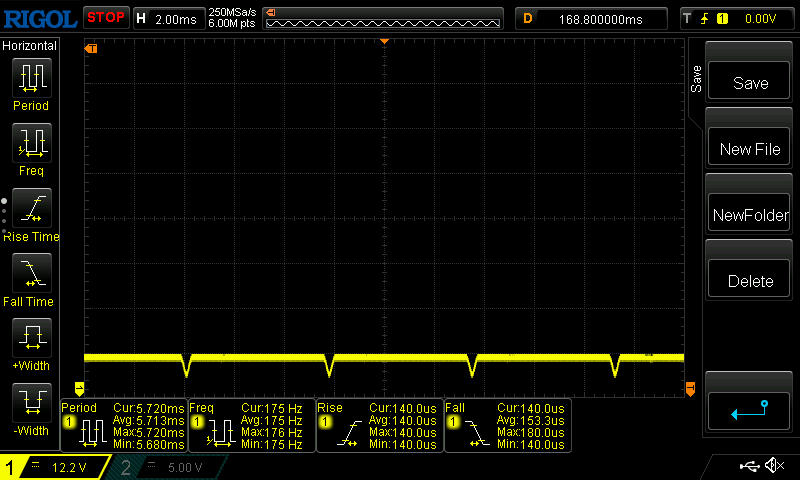This screenshot has width=800, height=480.
Task: Click the Rise Cur:140.0us value
Action: [403, 409]
